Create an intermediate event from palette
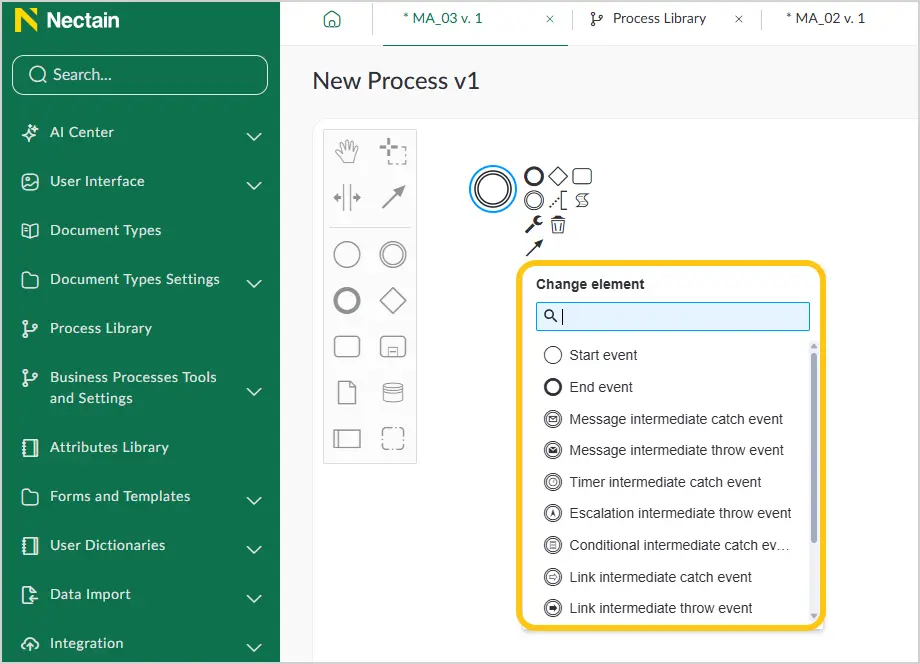This screenshot has height=664, width=920. [393, 255]
